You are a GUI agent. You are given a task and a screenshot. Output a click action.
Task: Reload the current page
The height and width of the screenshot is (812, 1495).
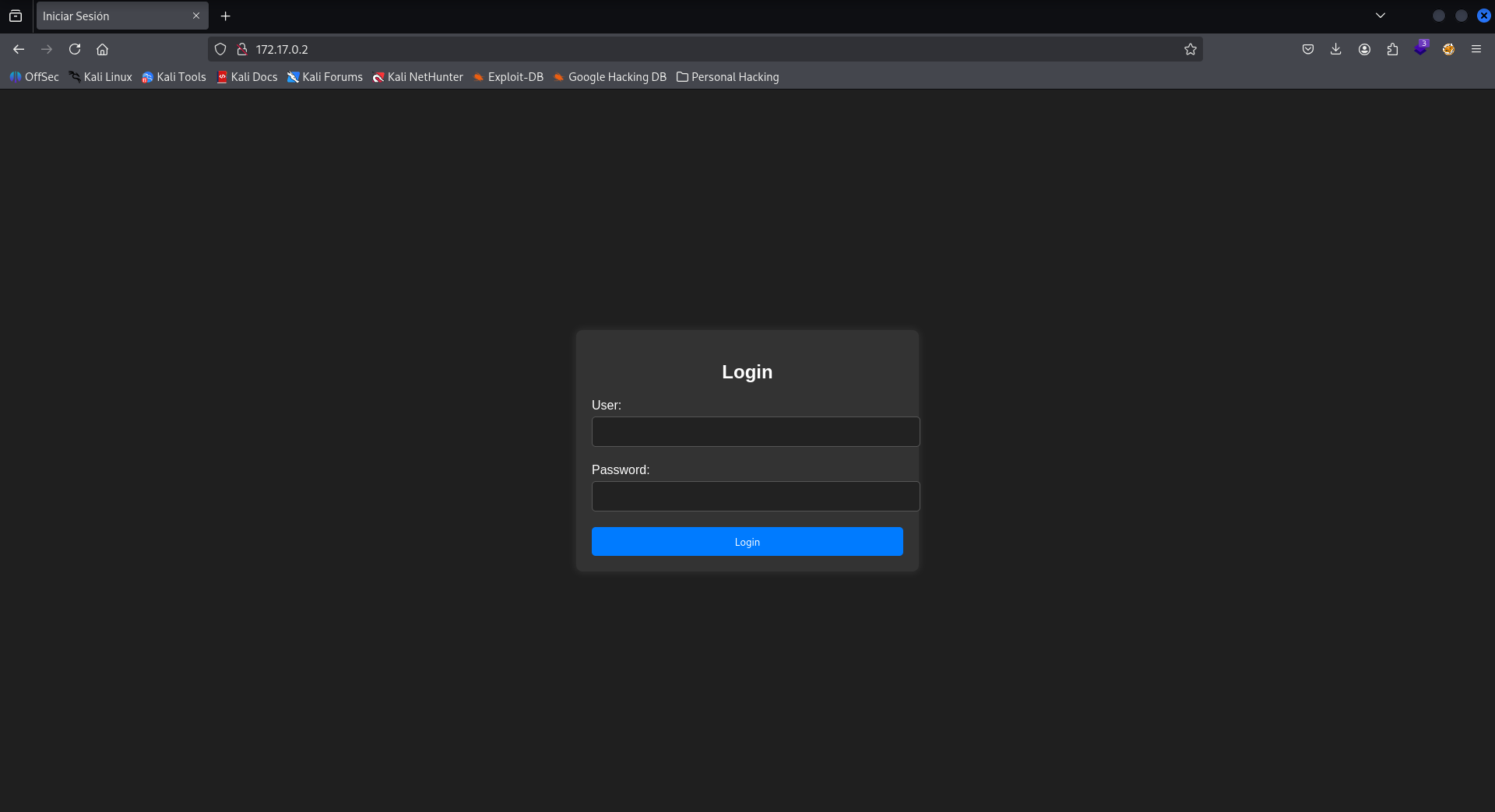tap(74, 48)
